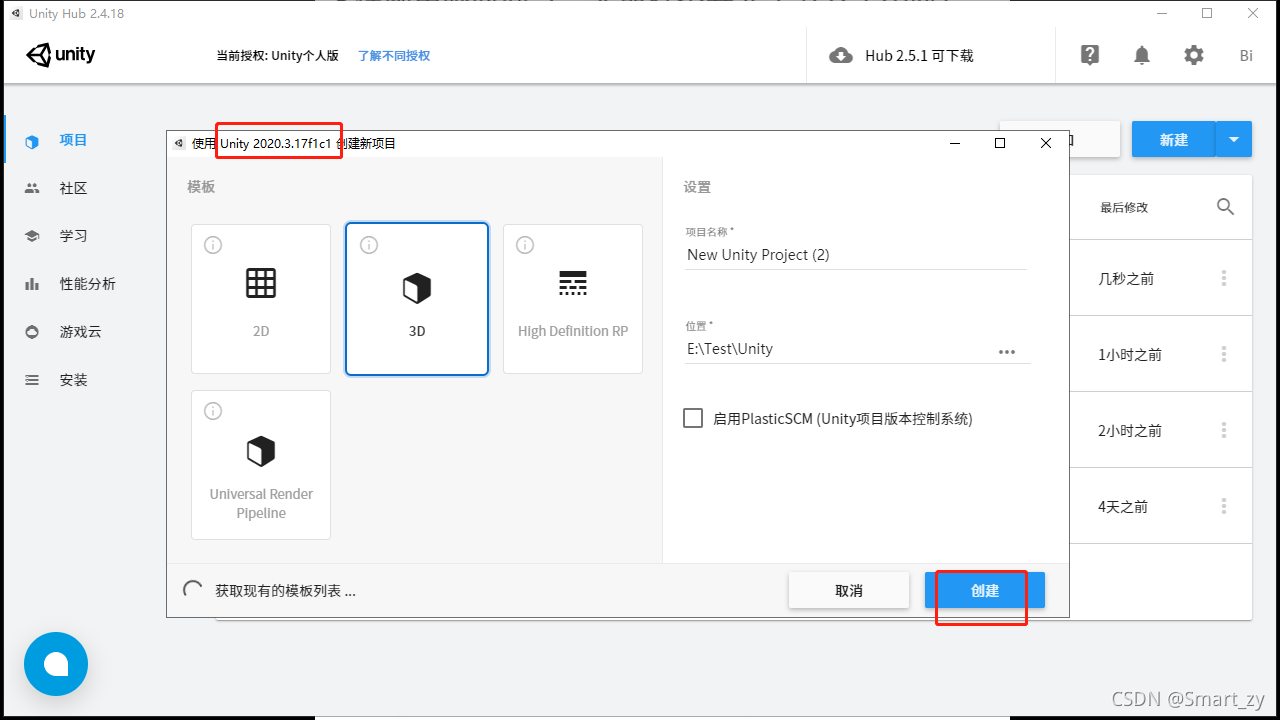The width and height of the screenshot is (1280, 720).
Task: Click Hub 2.5.1 可下载 text
Action: pos(919,56)
